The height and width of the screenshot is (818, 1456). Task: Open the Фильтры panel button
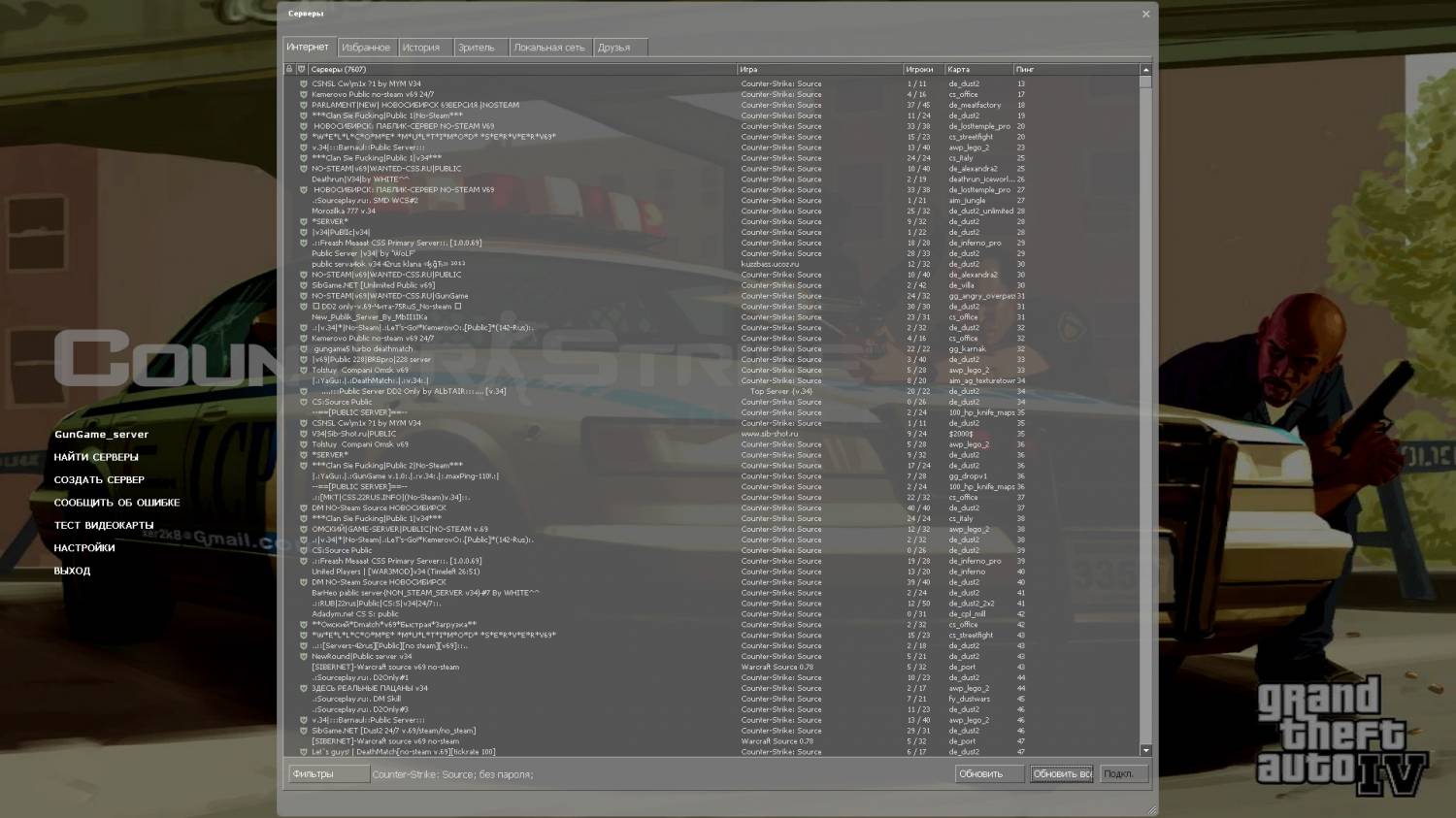(x=329, y=774)
